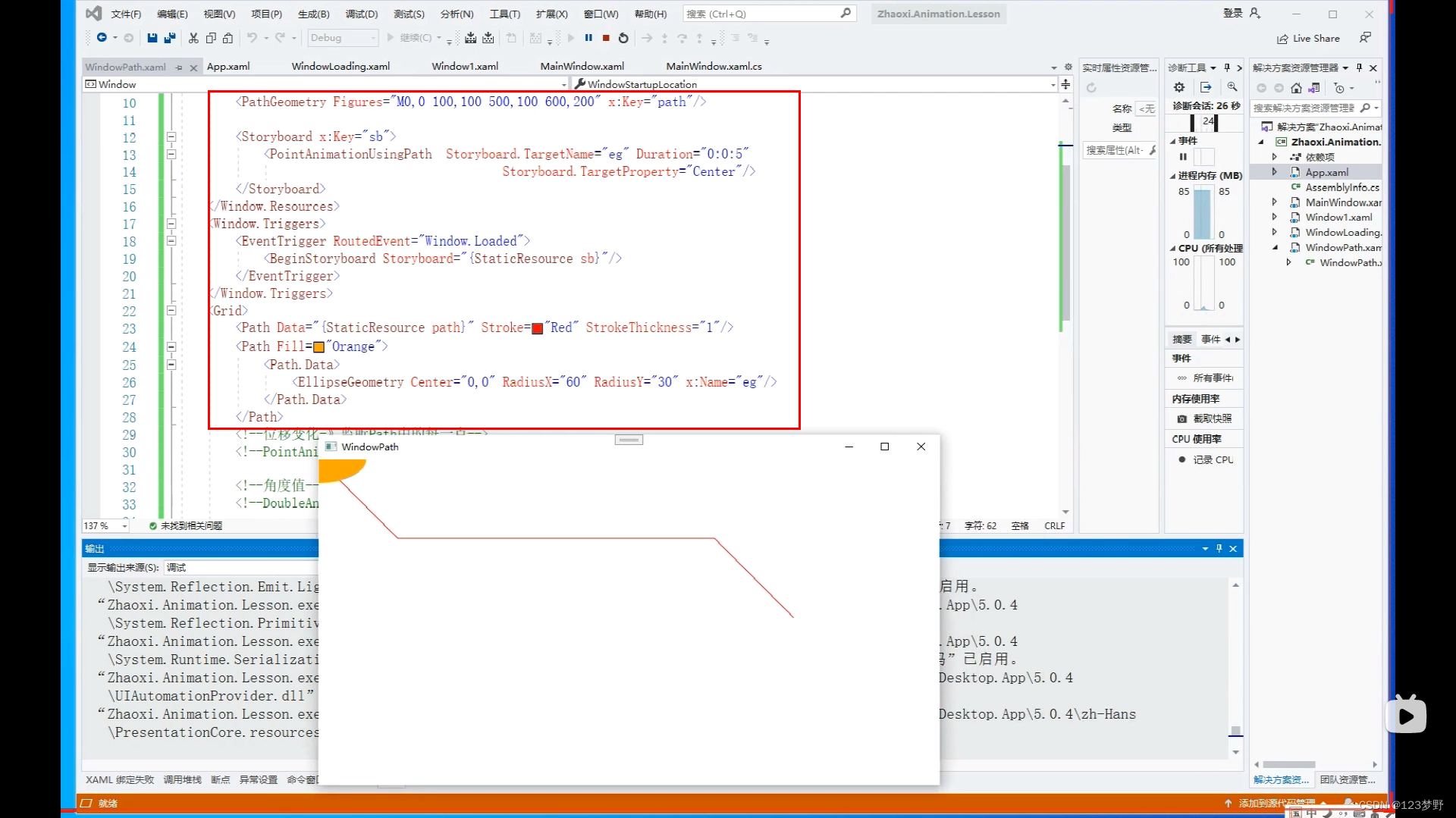Collapse the WindowPath.xaml tree node

click(x=1274, y=247)
